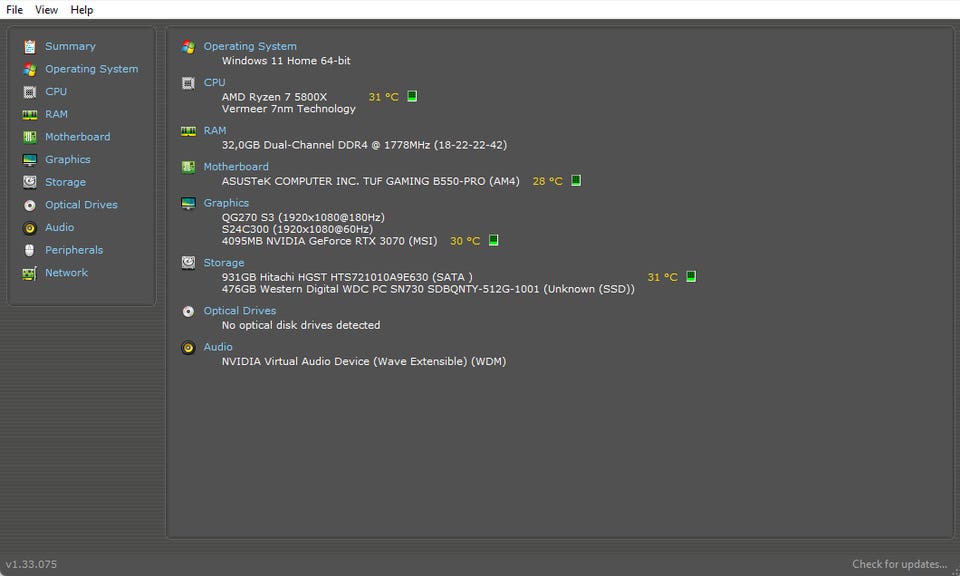Viewport: 960px width, 576px height.
Task: Click the Optical Drives heading link in summary
Action: (x=239, y=311)
